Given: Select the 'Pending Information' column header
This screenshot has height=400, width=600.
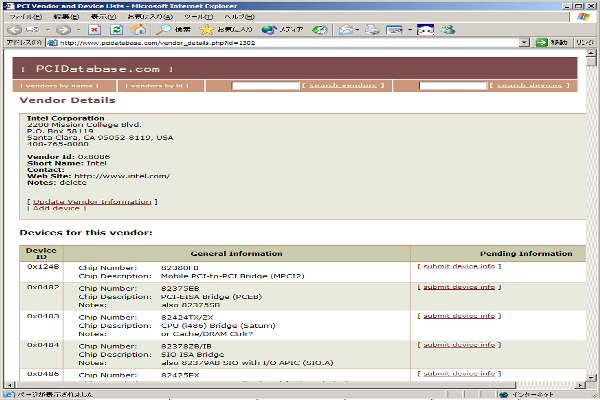Looking at the screenshot, I should point(526,253).
